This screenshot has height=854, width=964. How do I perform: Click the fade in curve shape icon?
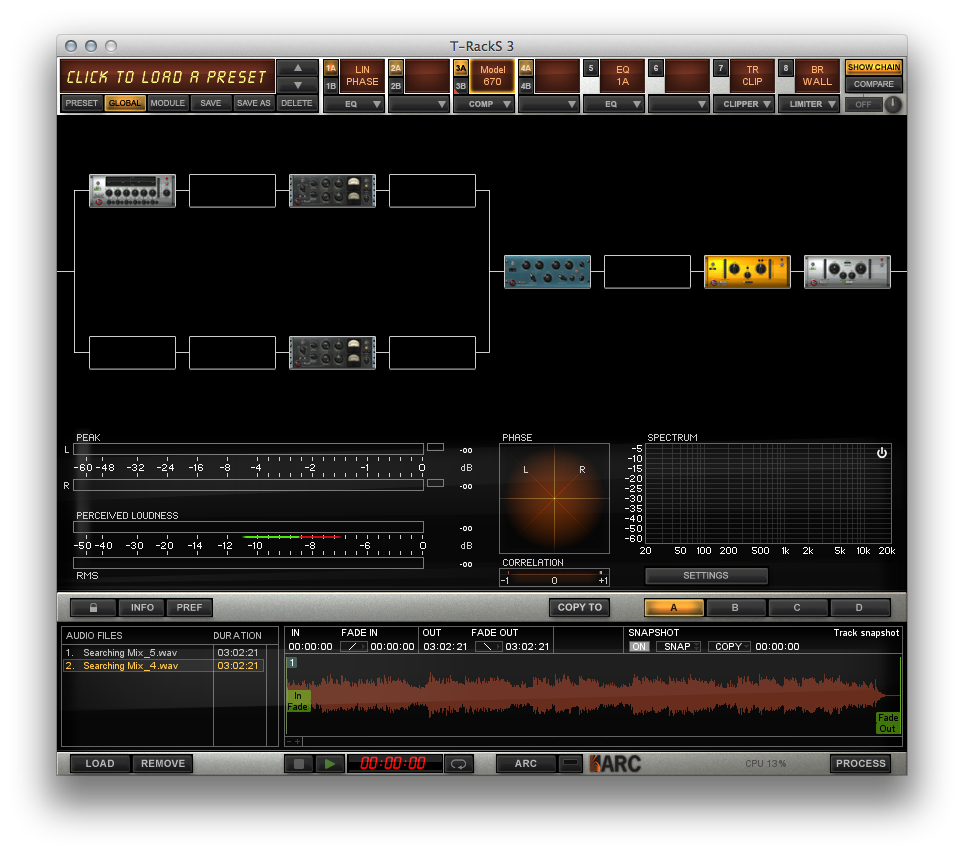(x=354, y=647)
